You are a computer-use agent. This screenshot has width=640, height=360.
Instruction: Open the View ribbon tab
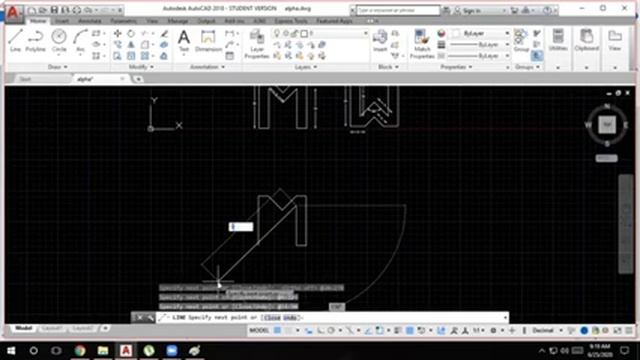[x=152, y=21]
